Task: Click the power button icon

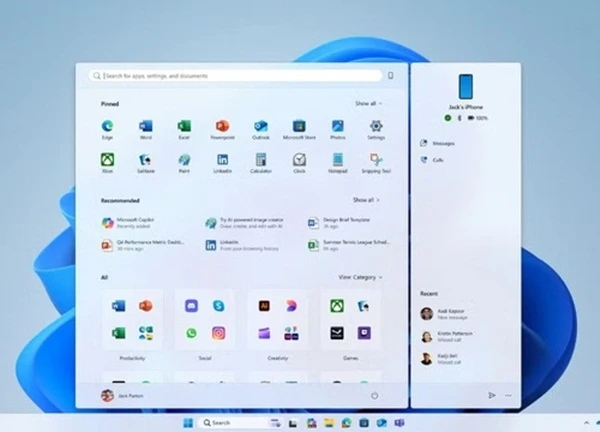Action: tap(375, 396)
